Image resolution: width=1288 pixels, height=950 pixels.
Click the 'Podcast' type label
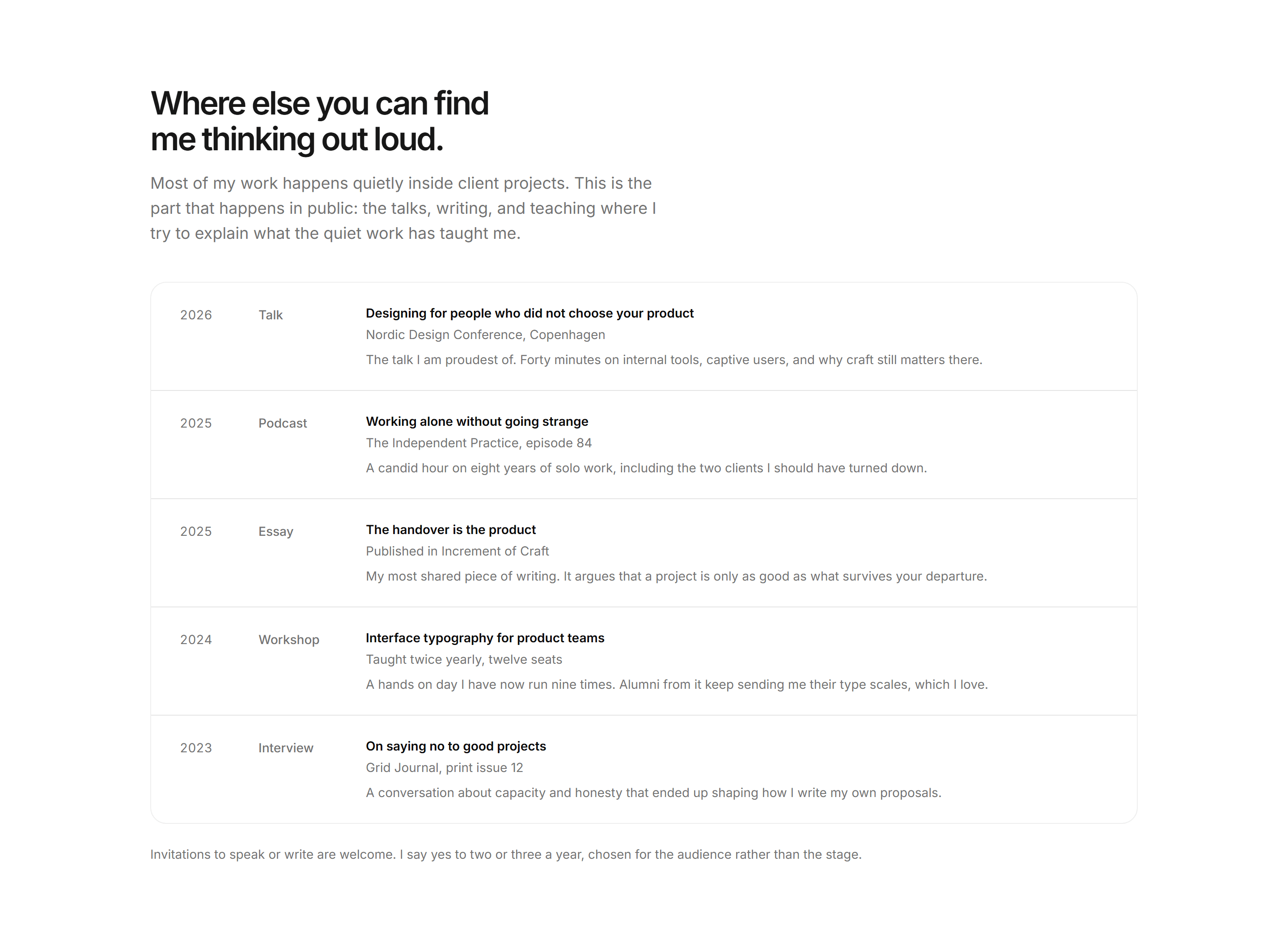tap(282, 423)
